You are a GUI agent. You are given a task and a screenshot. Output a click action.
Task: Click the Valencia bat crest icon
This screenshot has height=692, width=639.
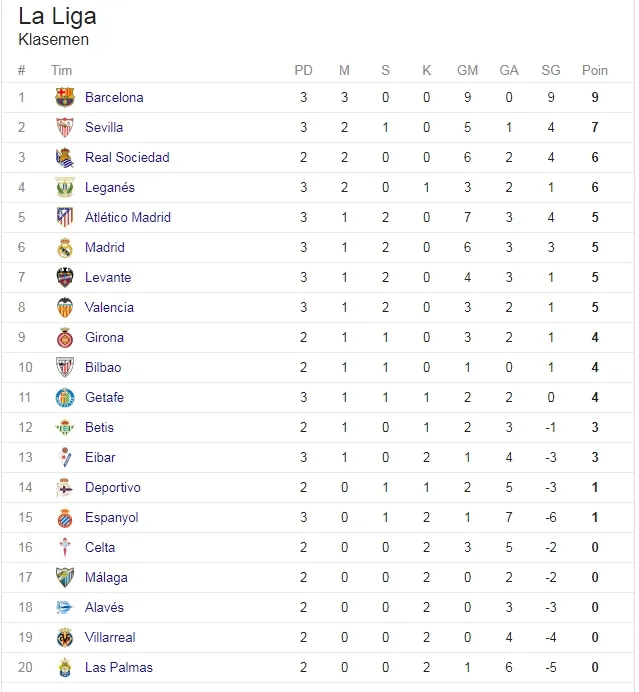[x=65, y=308]
